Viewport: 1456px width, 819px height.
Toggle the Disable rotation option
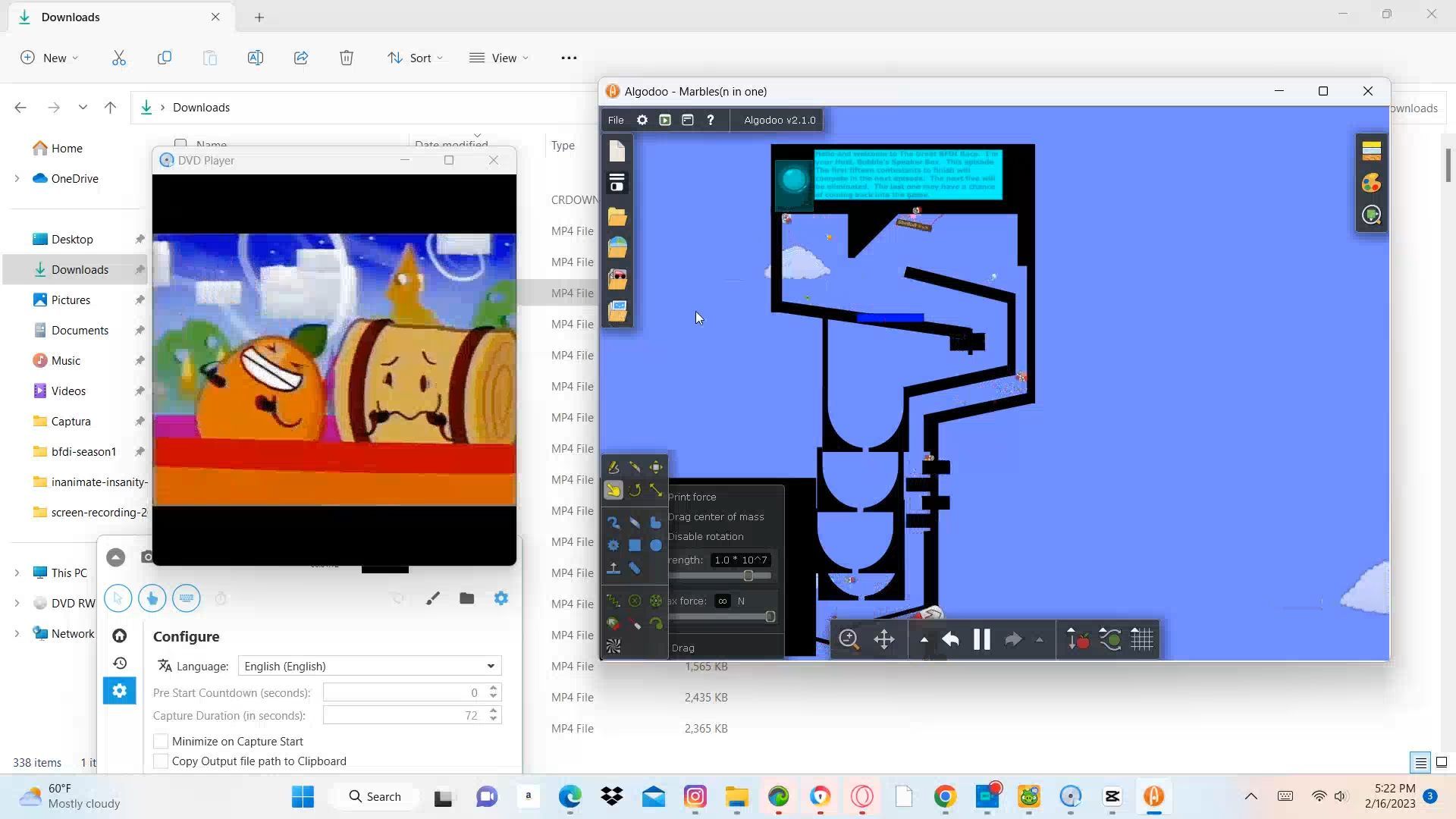(x=705, y=537)
